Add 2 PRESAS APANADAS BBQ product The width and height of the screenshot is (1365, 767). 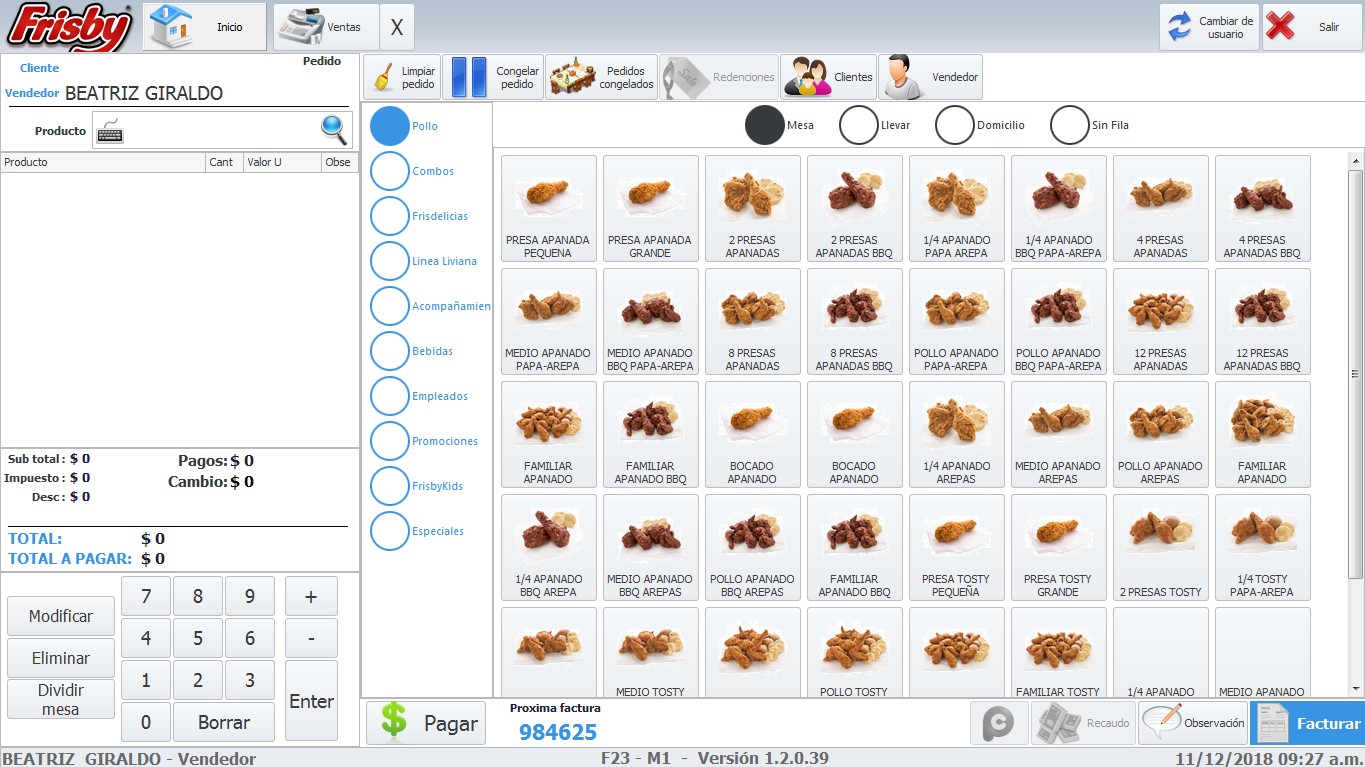click(x=854, y=208)
